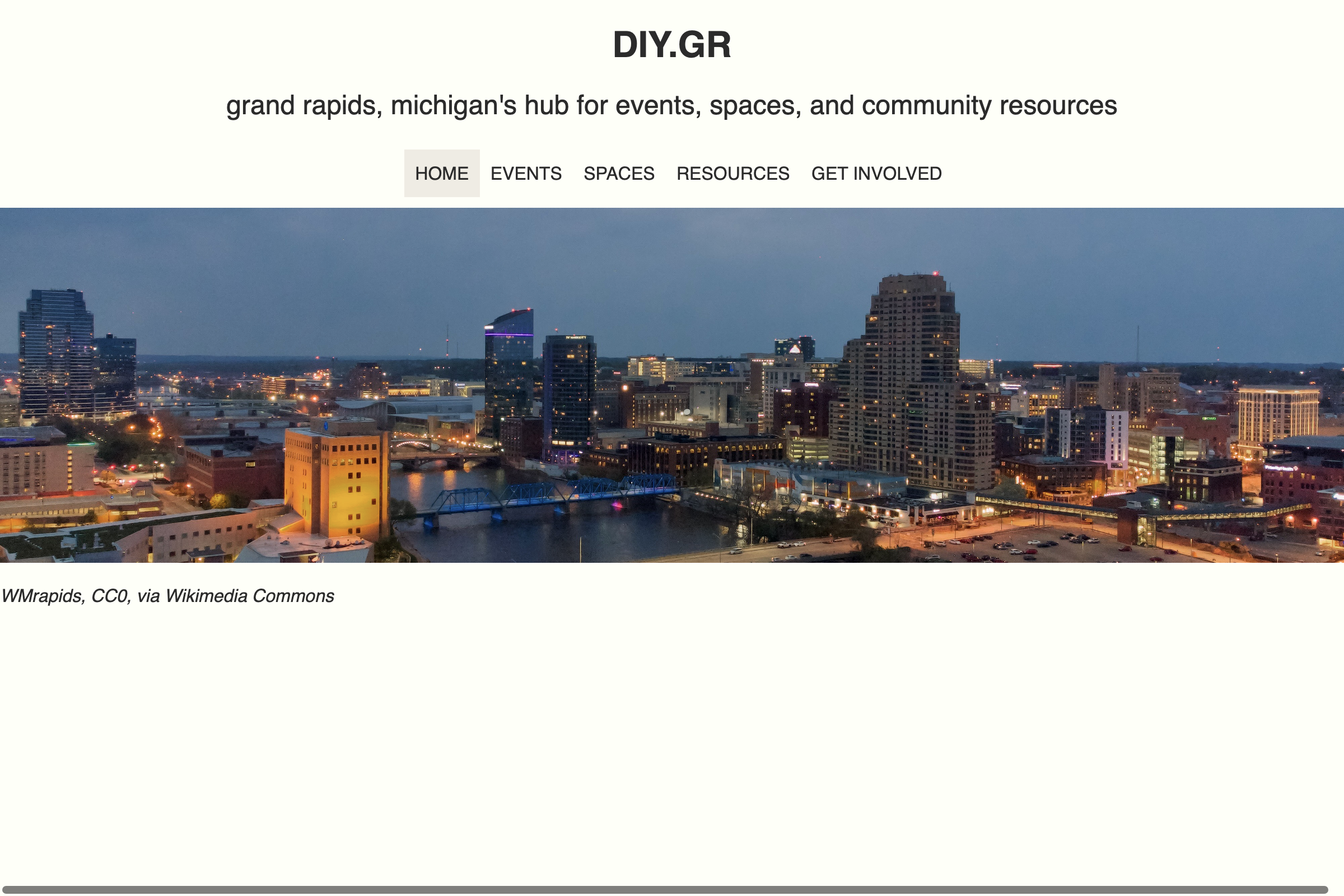Navigate to the RESOURCES section
The width and height of the screenshot is (1344, 896).
732,173
